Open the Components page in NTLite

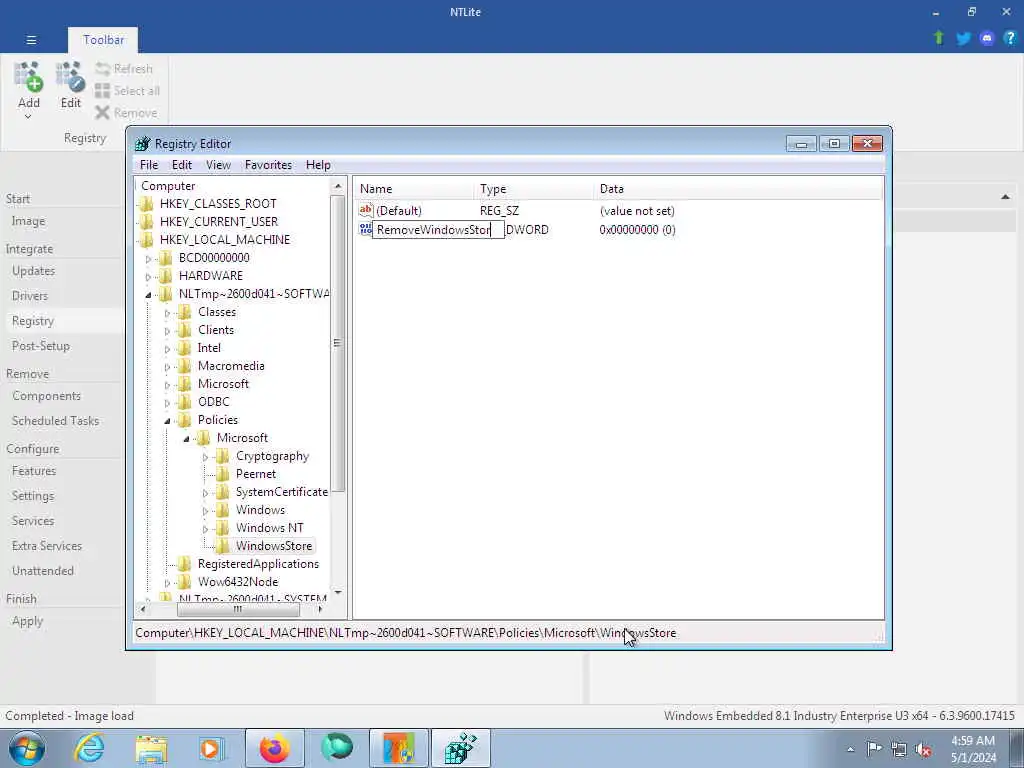click(x=46, y=396)
